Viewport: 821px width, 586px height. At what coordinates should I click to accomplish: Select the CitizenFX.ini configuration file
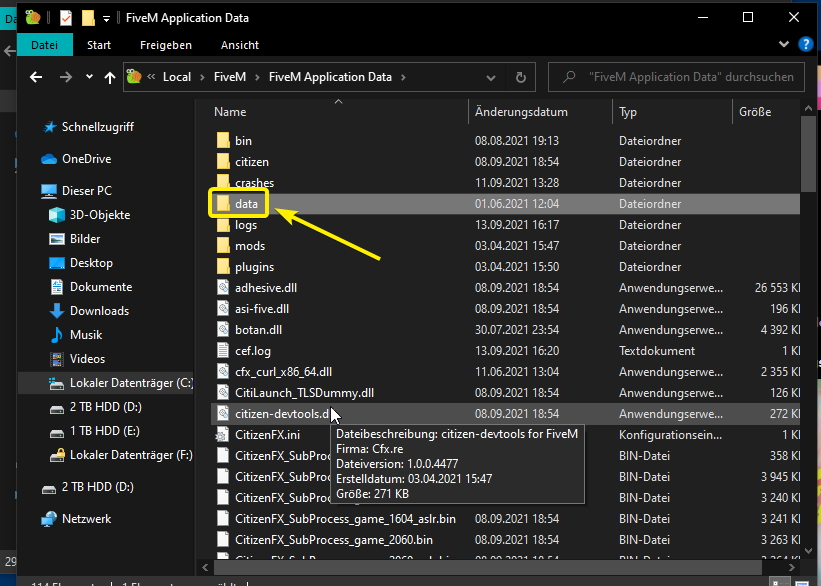click(x=267, y=435)
